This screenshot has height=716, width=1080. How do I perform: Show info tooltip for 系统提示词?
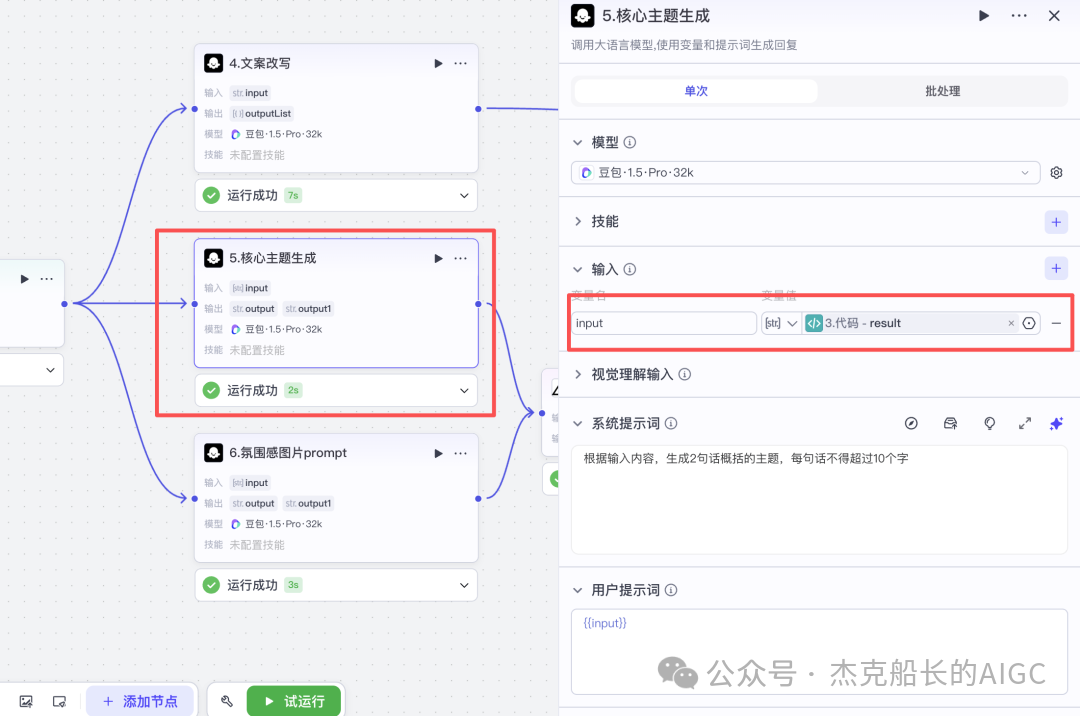coord(671,423)
